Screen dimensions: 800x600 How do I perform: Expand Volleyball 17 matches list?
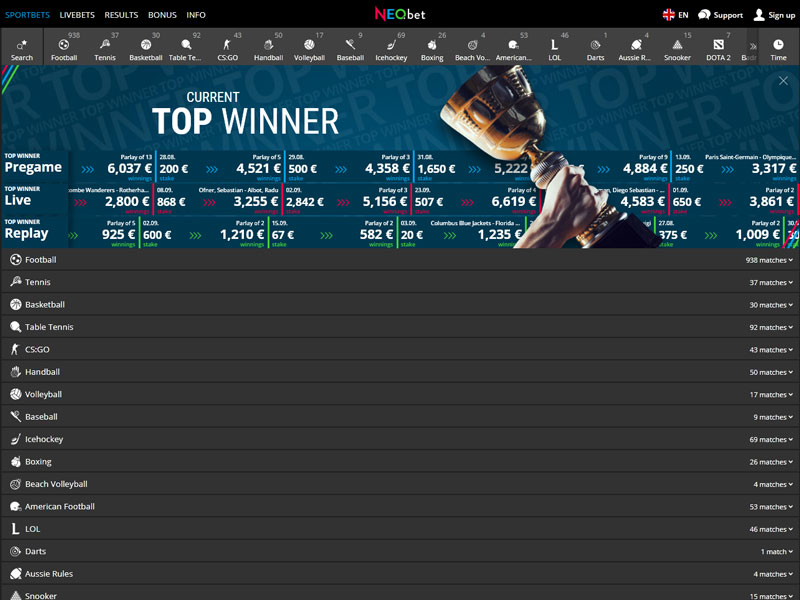[x=771, y=395]
